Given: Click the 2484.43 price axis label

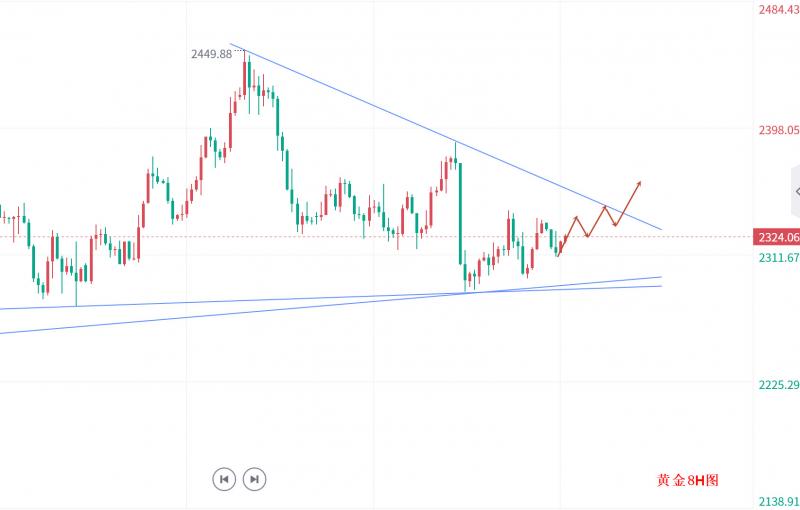Looking at the screenshot, I should (778, 10).
